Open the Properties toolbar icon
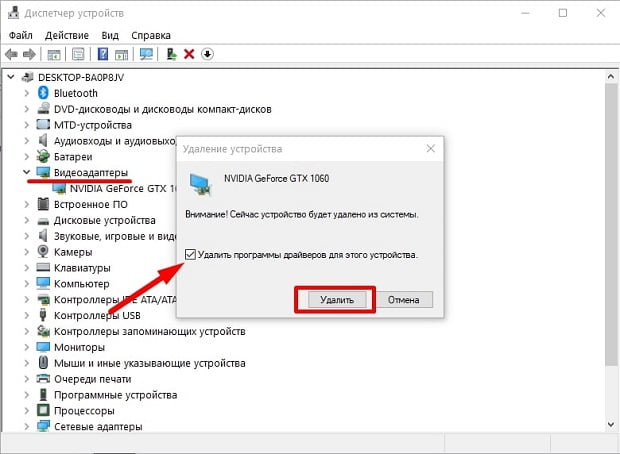 (x=78, y=54)
